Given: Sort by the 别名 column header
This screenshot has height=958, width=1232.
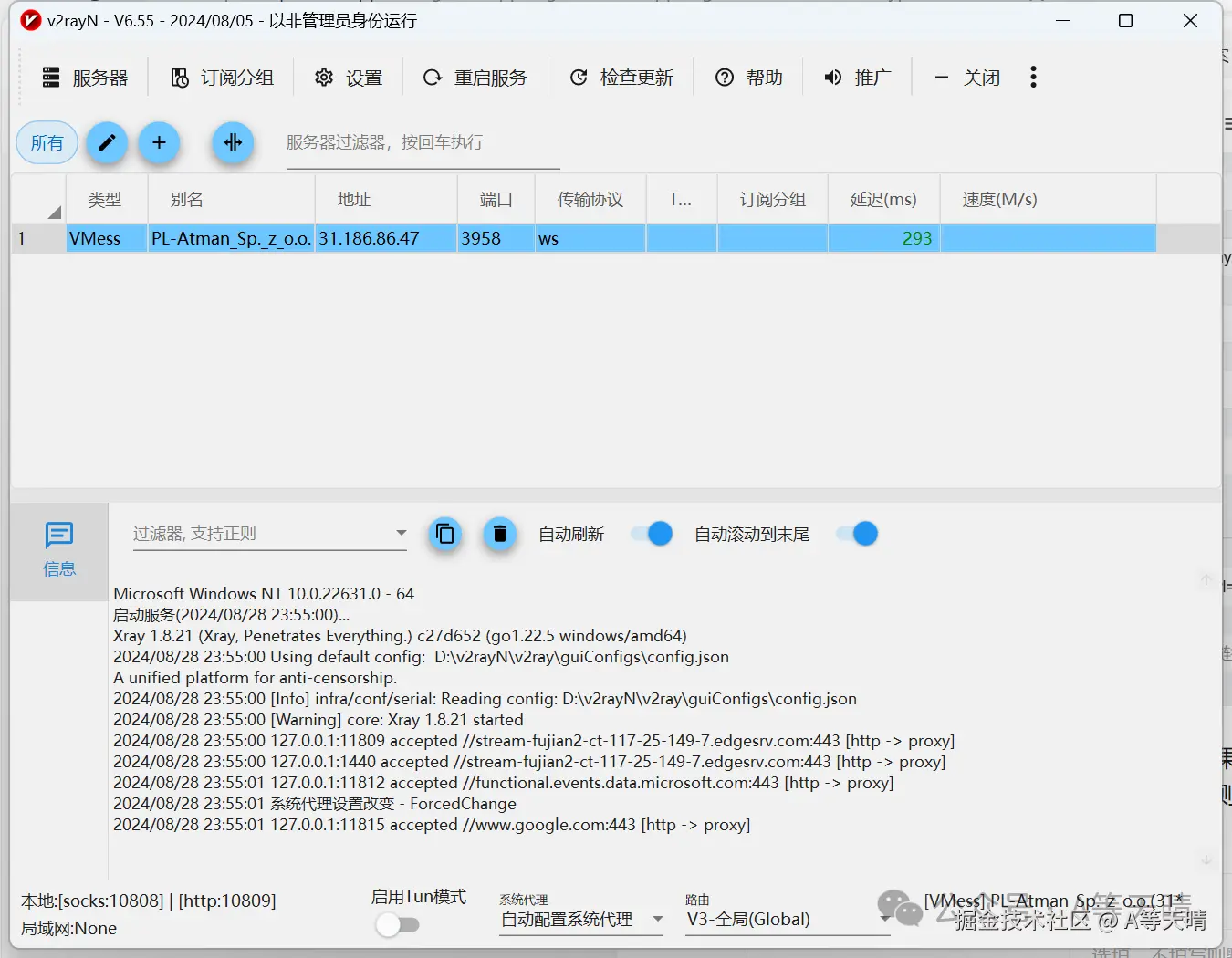Looking at the screenshot, I should point(231,199).
